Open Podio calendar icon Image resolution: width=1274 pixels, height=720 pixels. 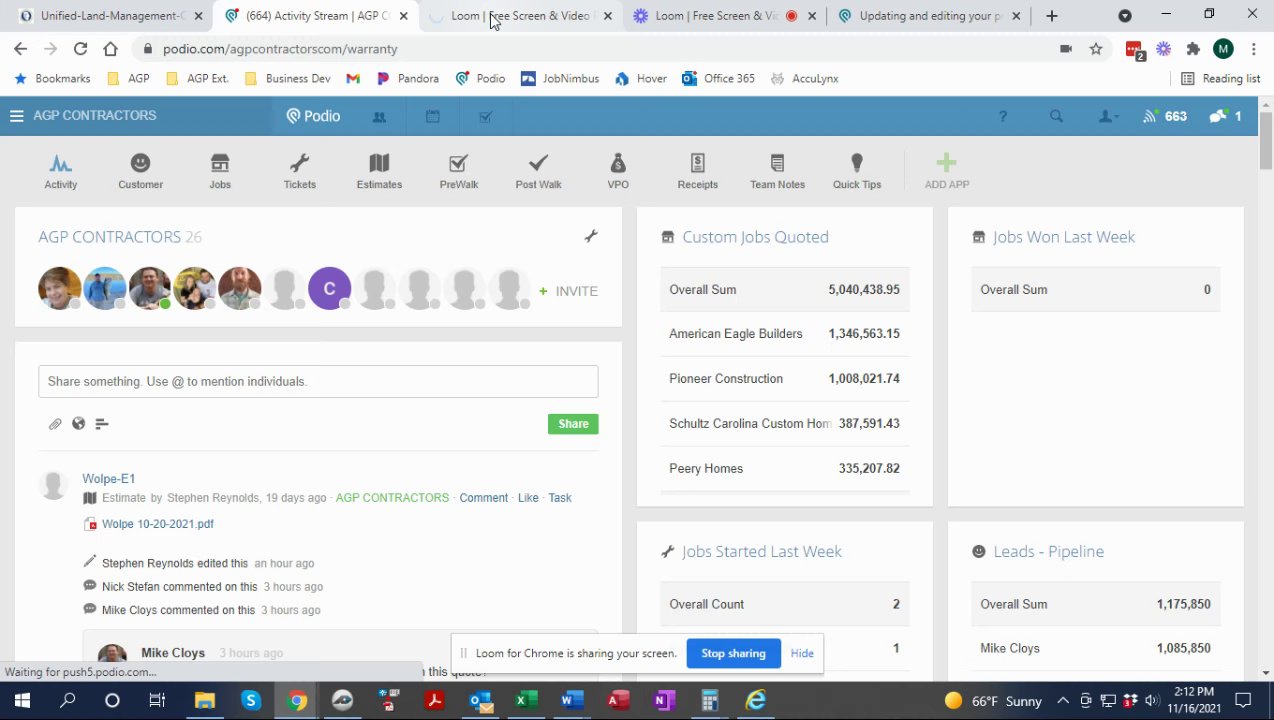click(432, 116)
